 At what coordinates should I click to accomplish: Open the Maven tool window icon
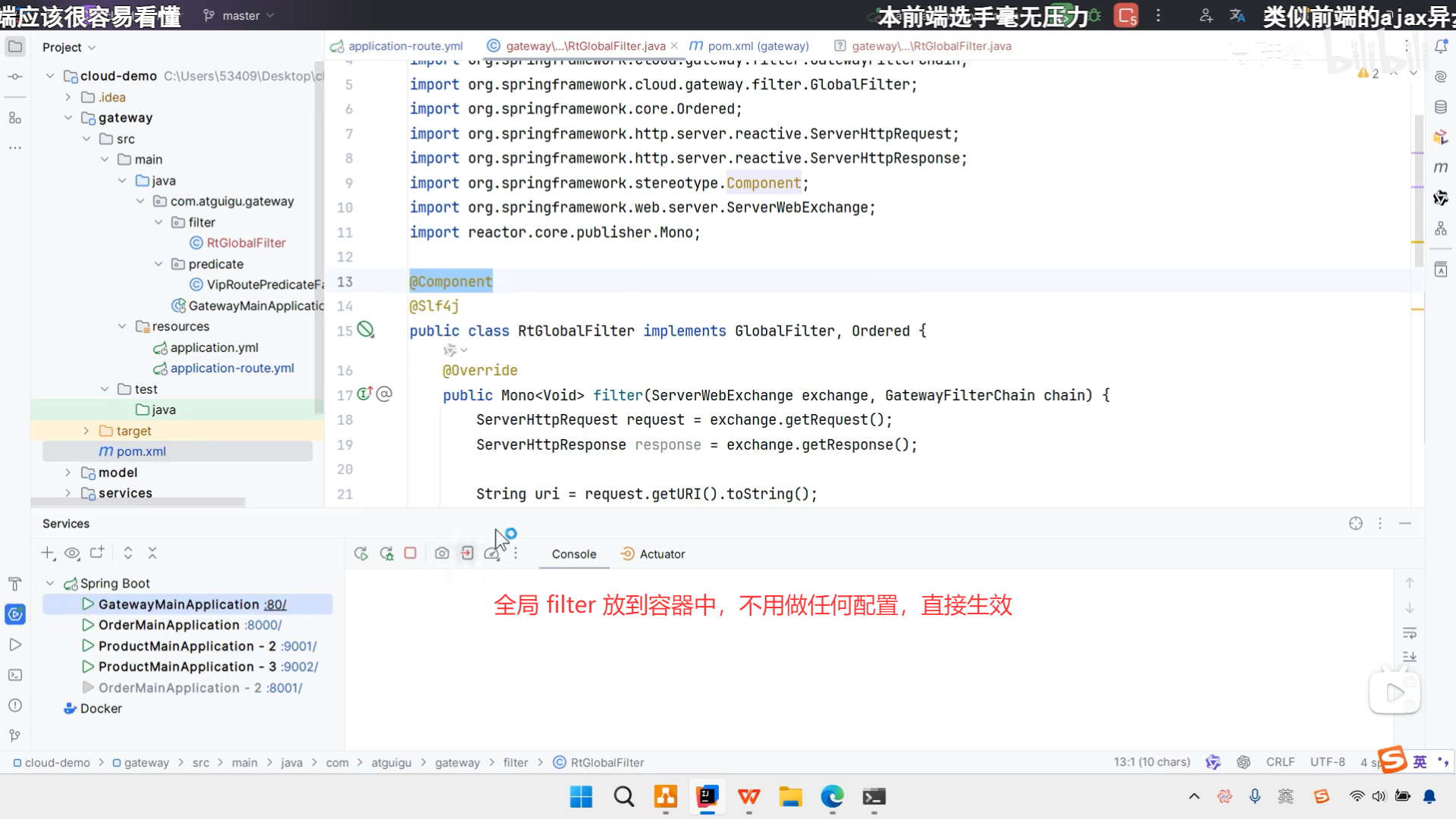(1441, 168)
